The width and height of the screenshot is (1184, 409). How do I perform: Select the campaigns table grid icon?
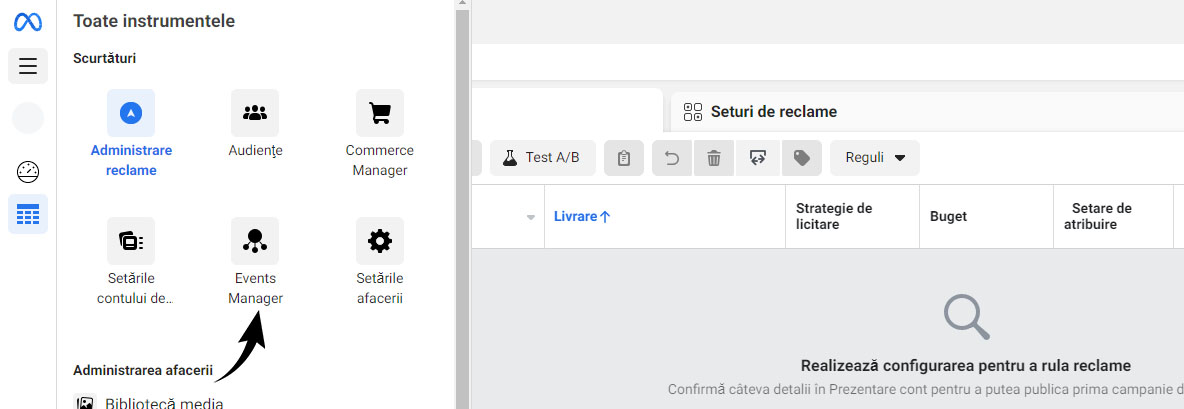coord(28,214)
